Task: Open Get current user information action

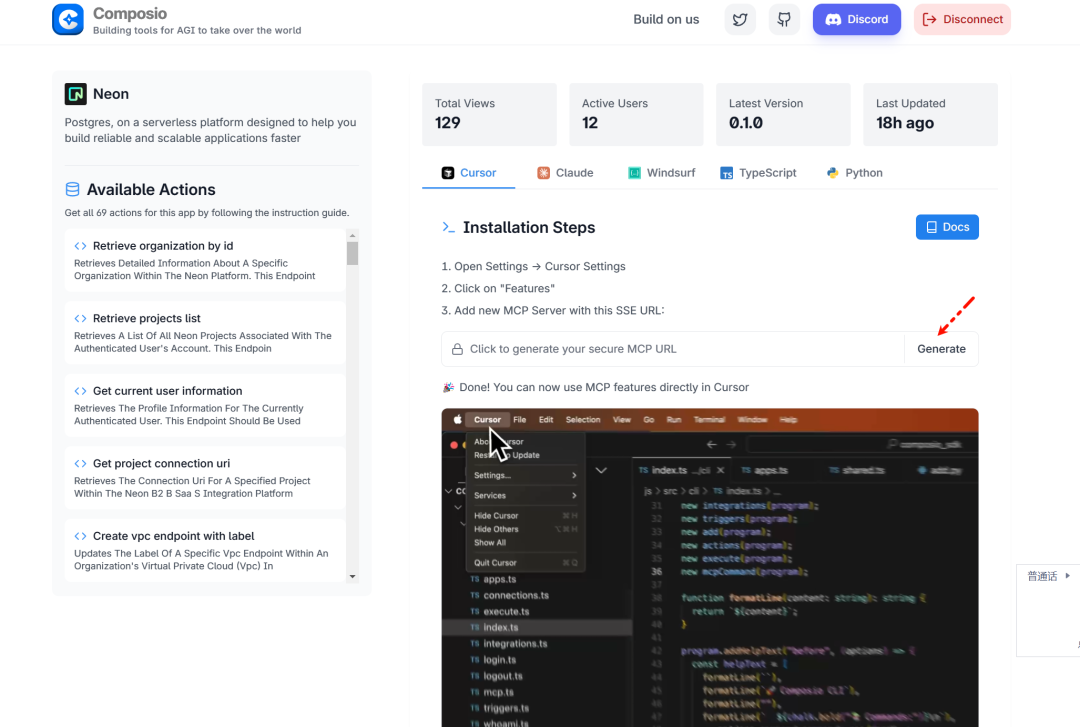Action: (205, 405)
